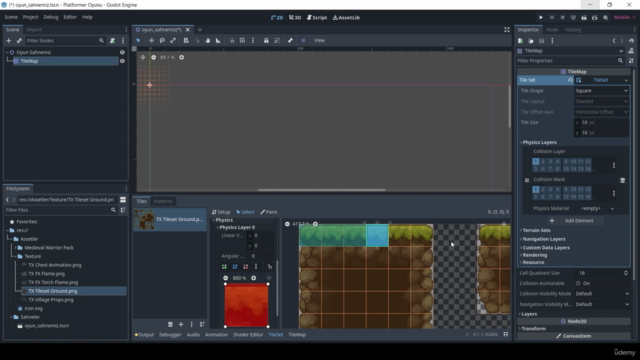640x360 pixels.
Task: Click the Filter Properties search field
Action: point(570,61)
